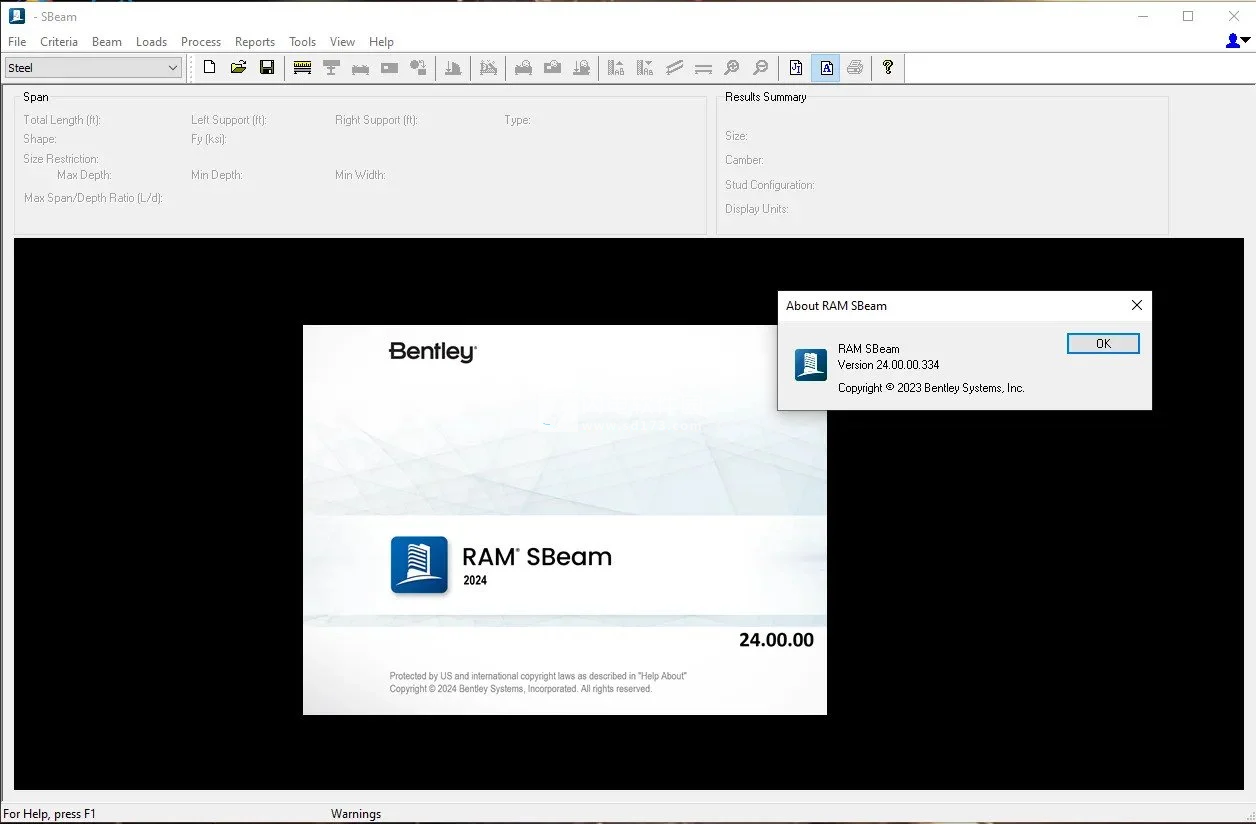Image resolution: width=1256 pixels, height=824 pixels.
Task: Click the slanted beam perspective toolbar icon
Action: 674,67
